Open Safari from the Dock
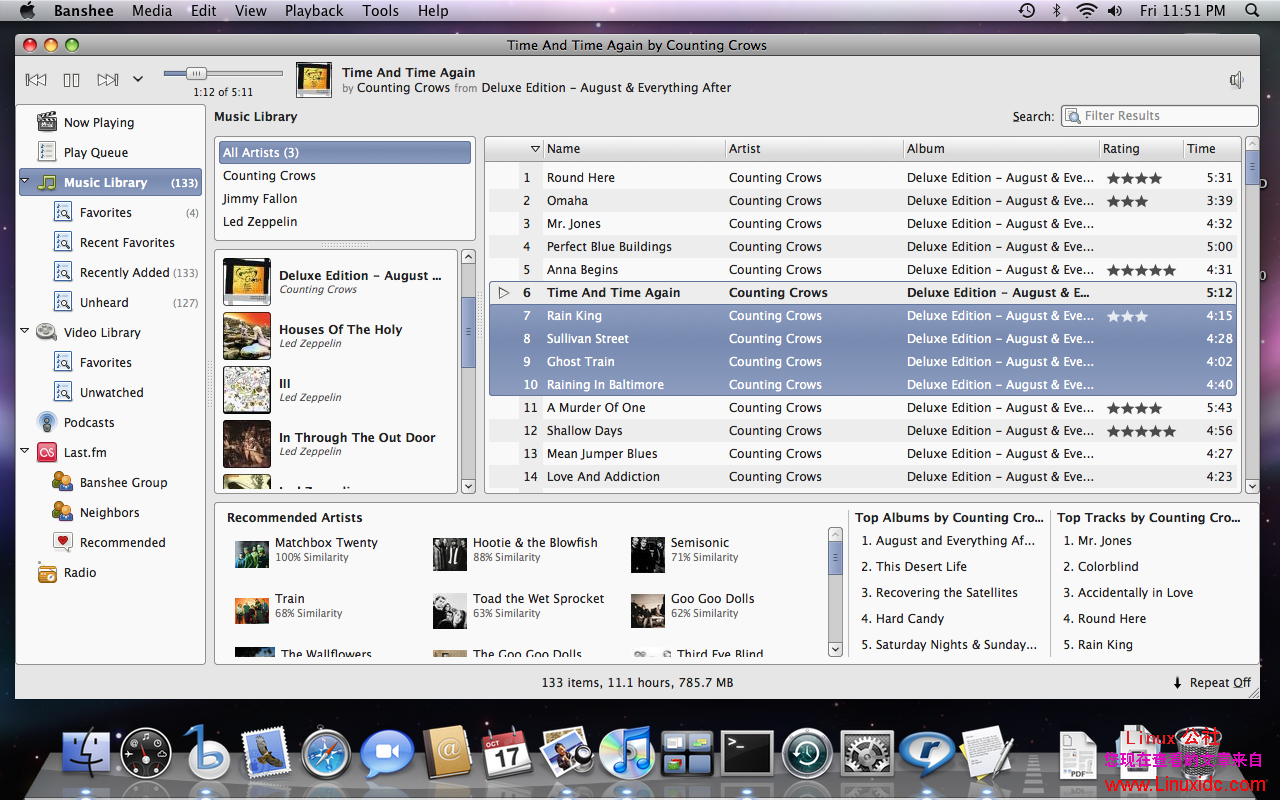The image size is (1280, 800). click(327, 752)
